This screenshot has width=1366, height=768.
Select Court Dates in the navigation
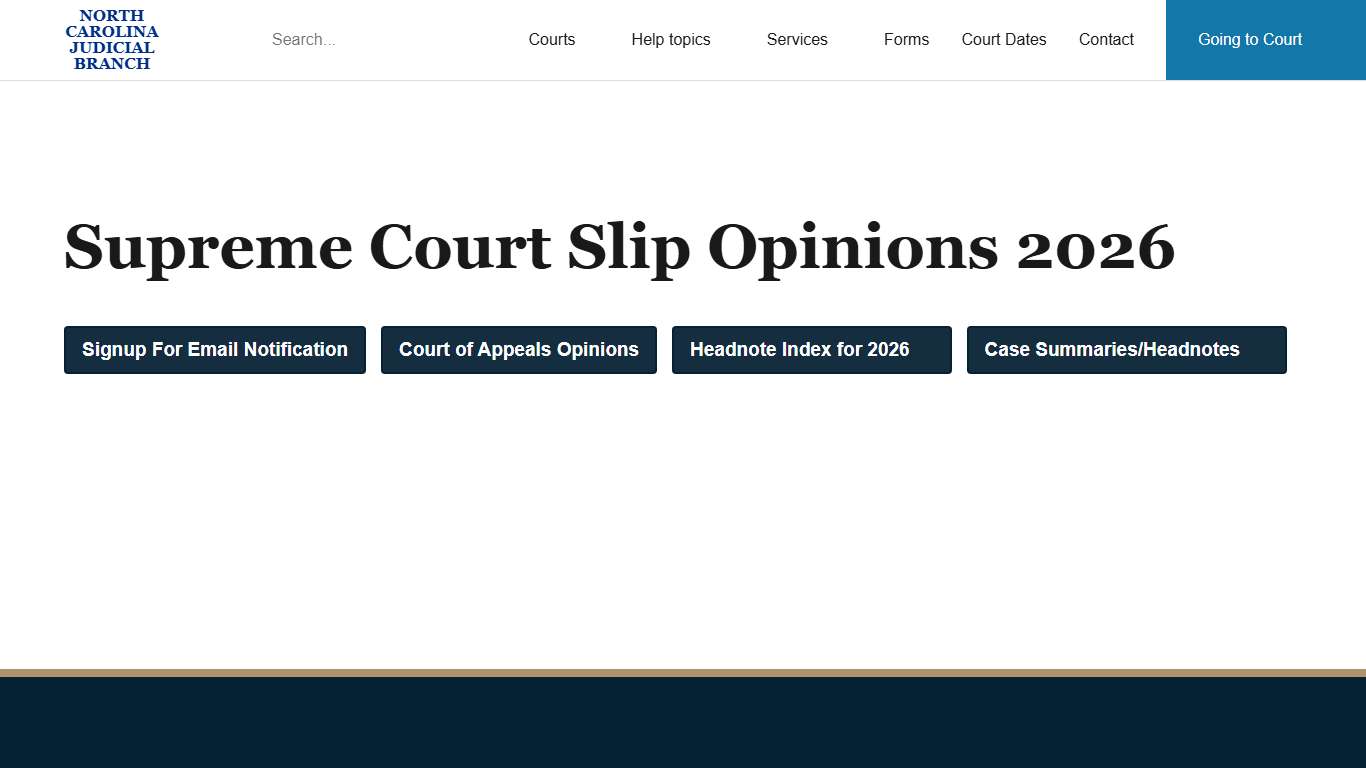pyautogui.click(x=1004, y=40)
